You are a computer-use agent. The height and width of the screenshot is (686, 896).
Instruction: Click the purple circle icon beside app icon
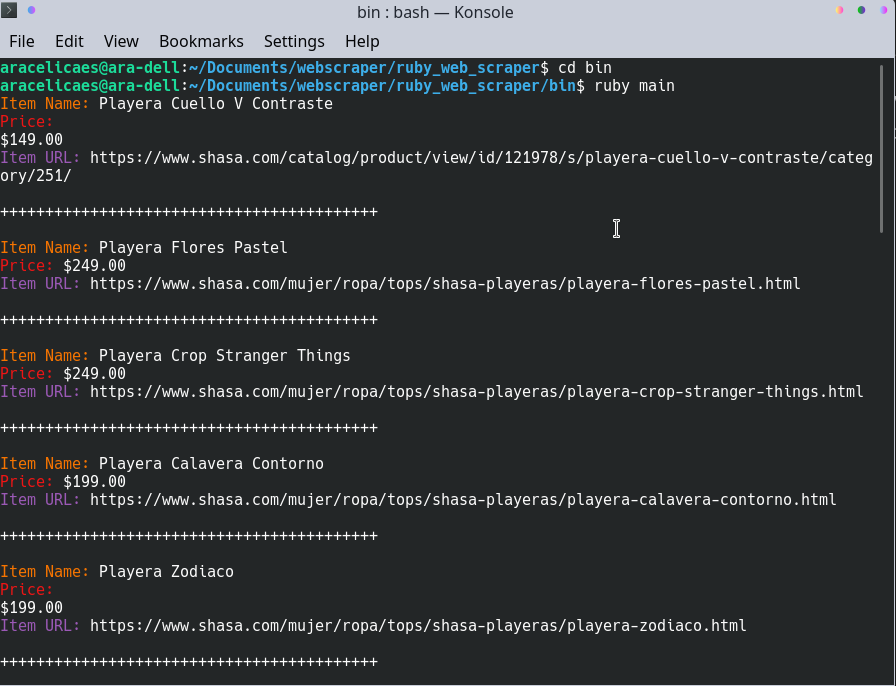click(x=31, y=11)
